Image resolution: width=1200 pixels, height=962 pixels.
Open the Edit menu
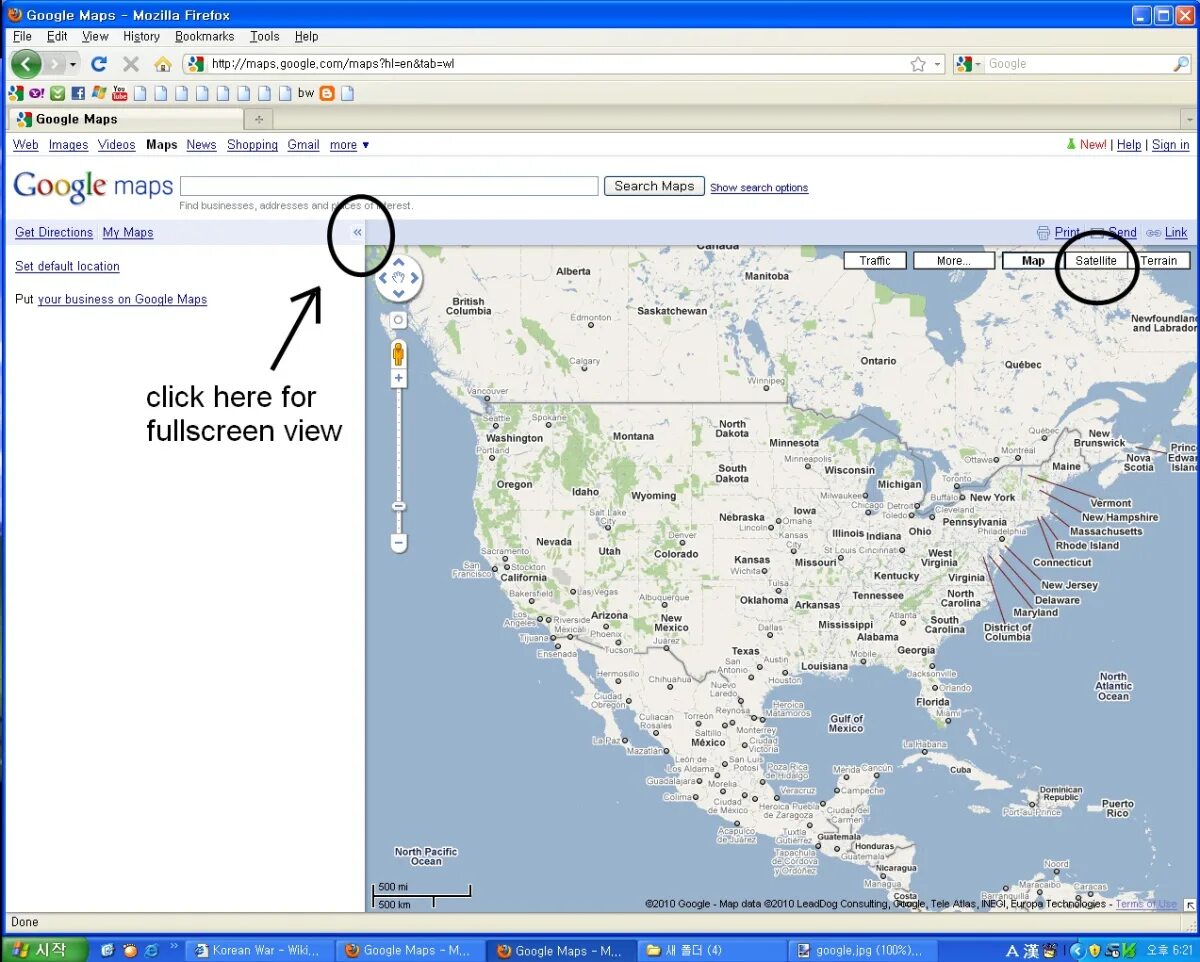pos(57,36)
